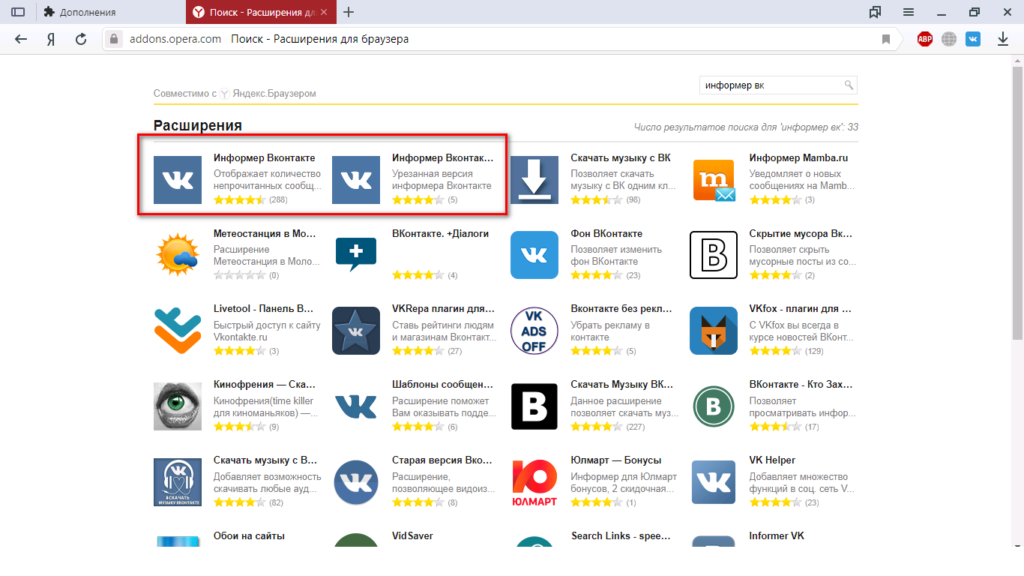Open the Шаблоны сообщений VK logo icon
The height and width of the screenshot is (576, 1024).
point(356,406)
